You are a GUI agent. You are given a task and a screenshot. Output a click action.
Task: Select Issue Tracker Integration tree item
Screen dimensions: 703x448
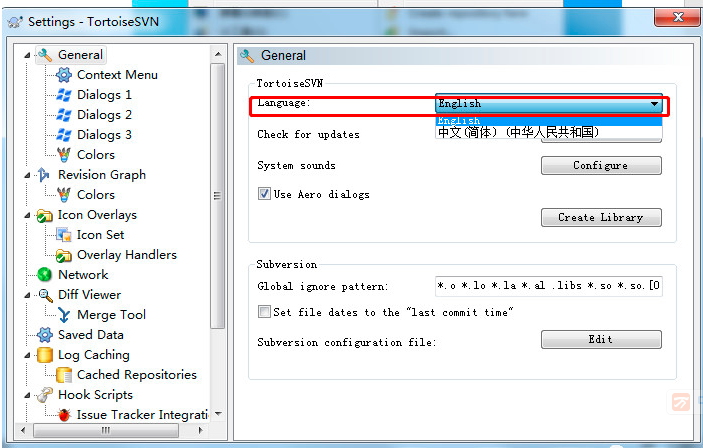(142, 415)
